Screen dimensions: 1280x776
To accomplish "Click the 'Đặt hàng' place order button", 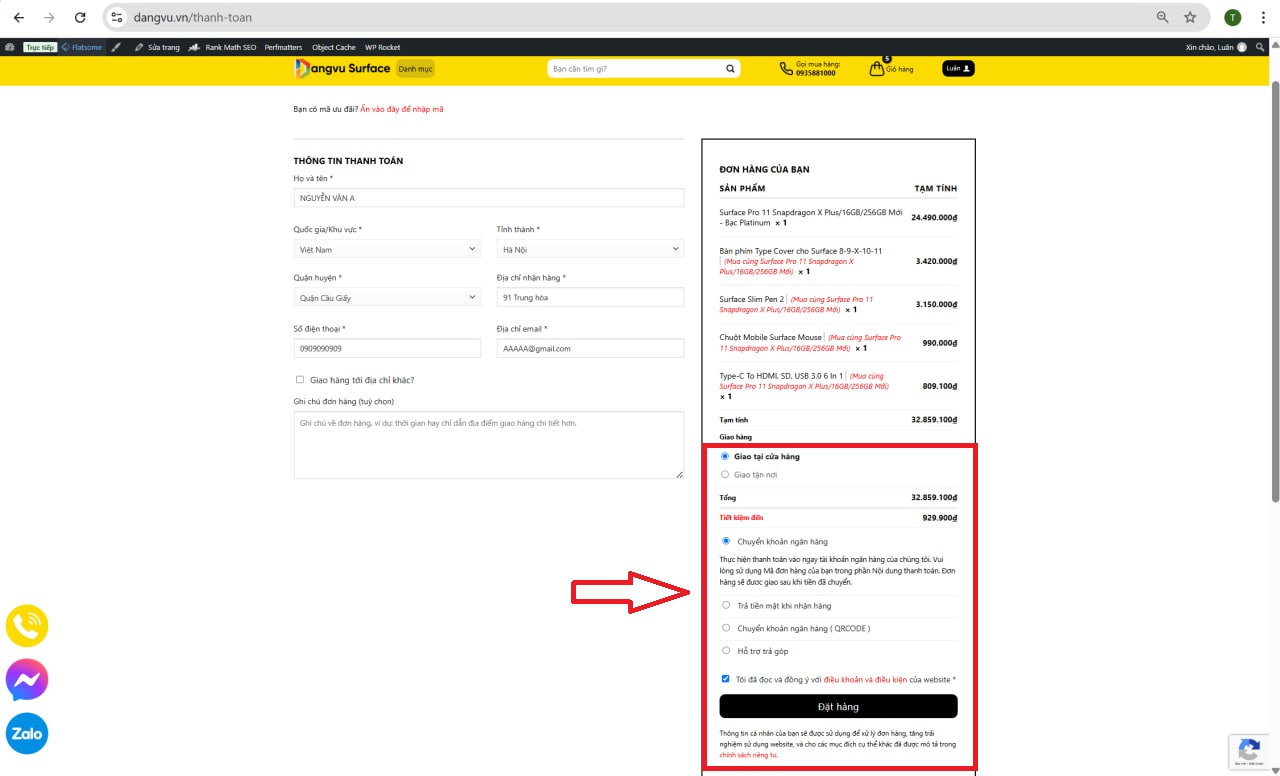I will click(x=838, y=706).
